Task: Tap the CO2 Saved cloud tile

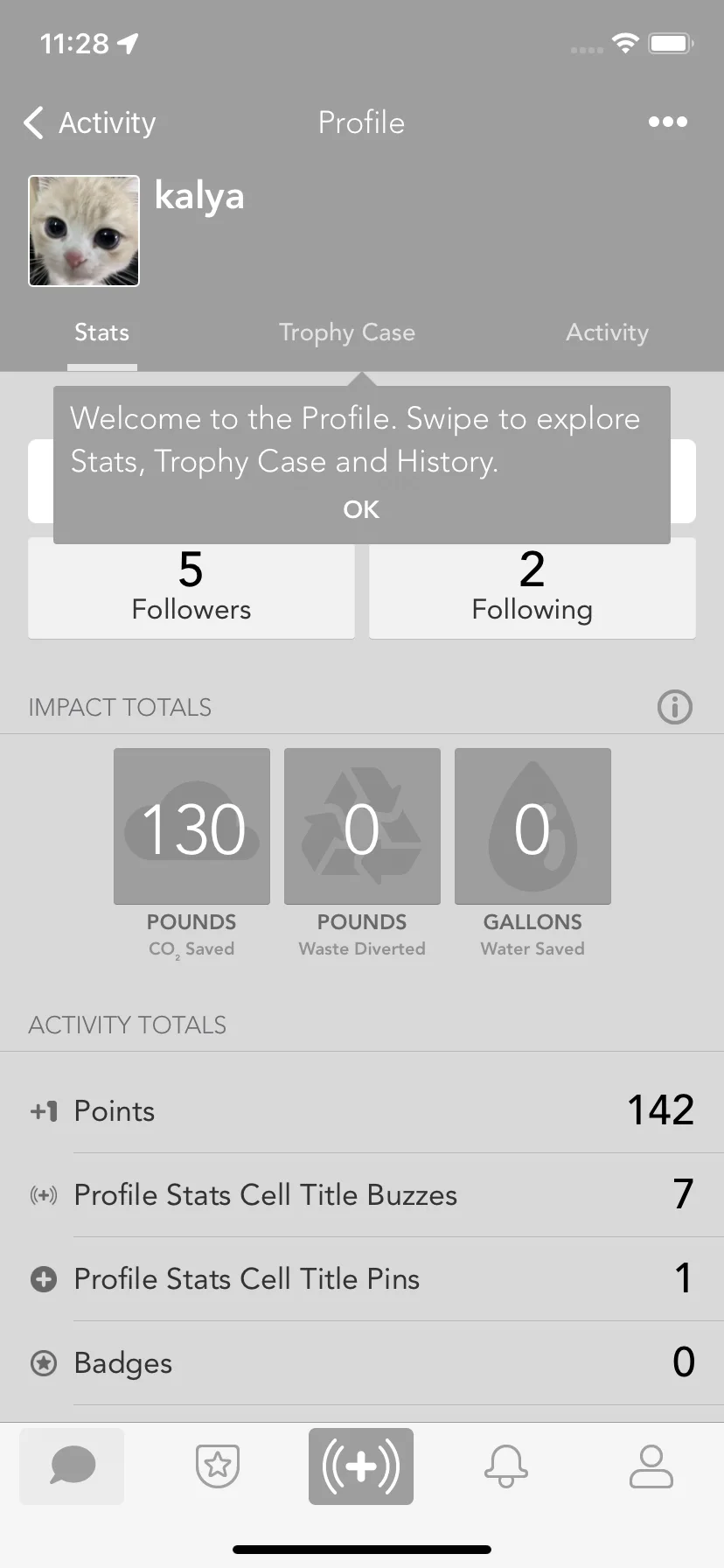Action: (x=191, y=826)
